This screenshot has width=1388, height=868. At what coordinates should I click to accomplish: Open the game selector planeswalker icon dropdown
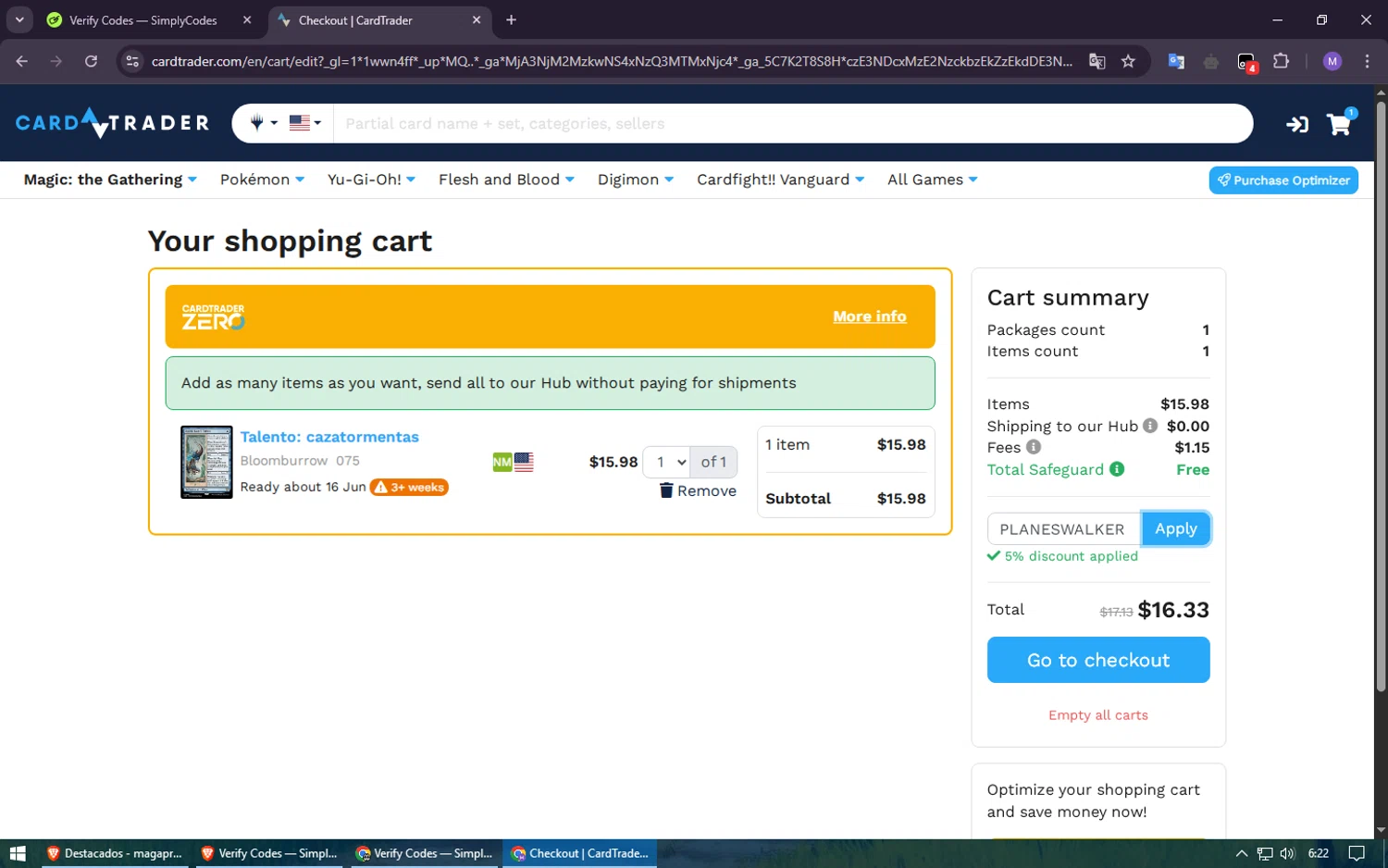tap(264, 123)
